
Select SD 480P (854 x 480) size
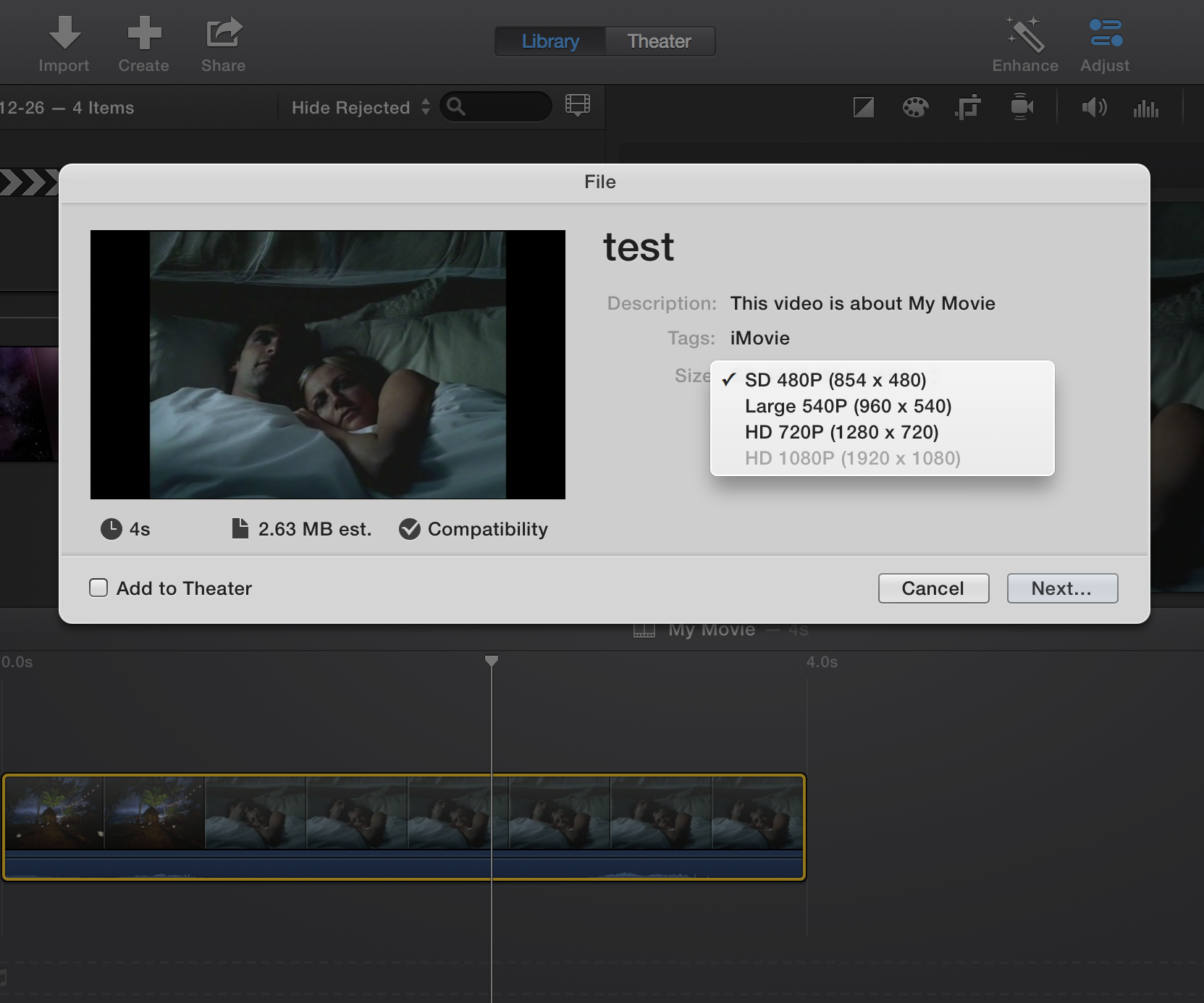pos(835,380)
